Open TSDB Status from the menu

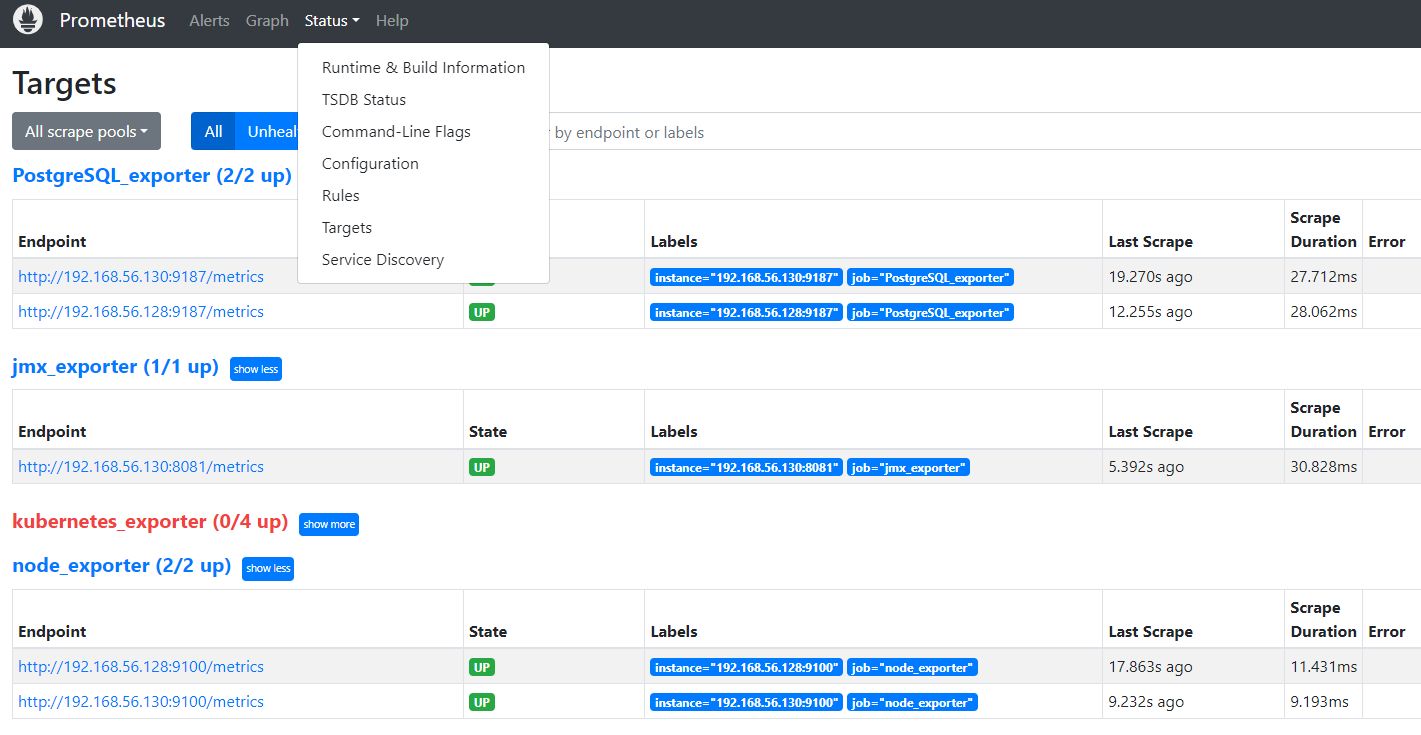(423, 100)
